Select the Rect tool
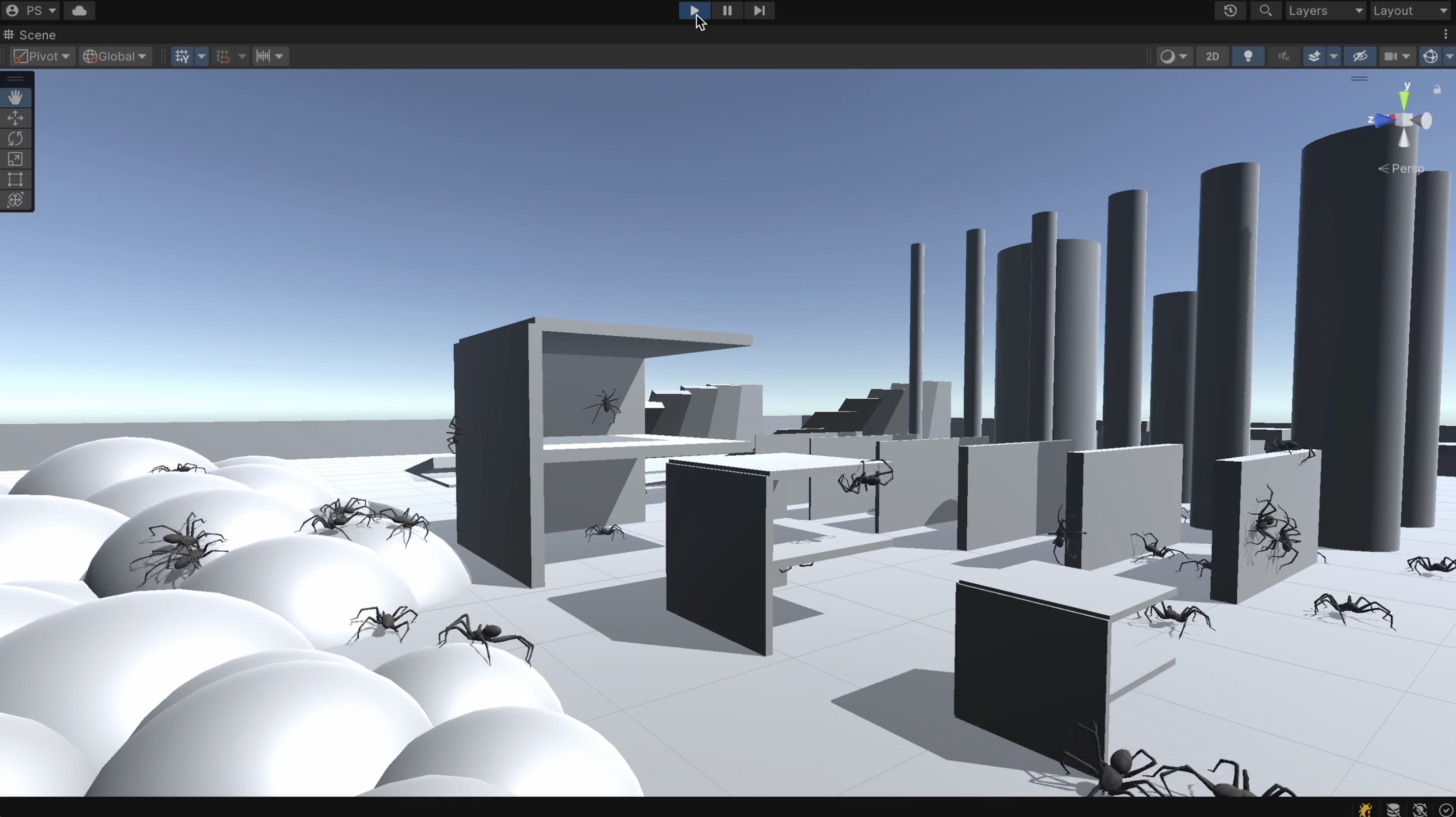 pos(15,179)
